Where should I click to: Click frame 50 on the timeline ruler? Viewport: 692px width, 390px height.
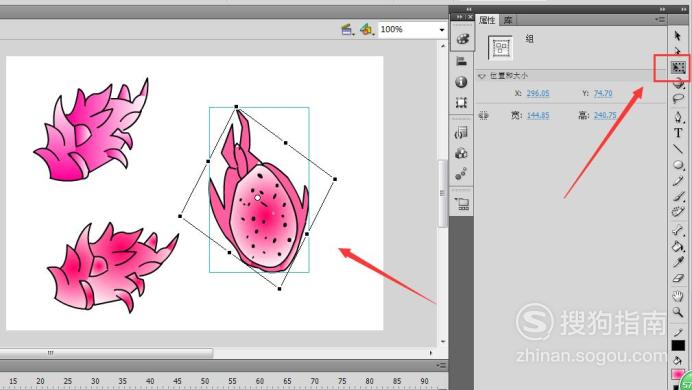click(x=205, y=381)
